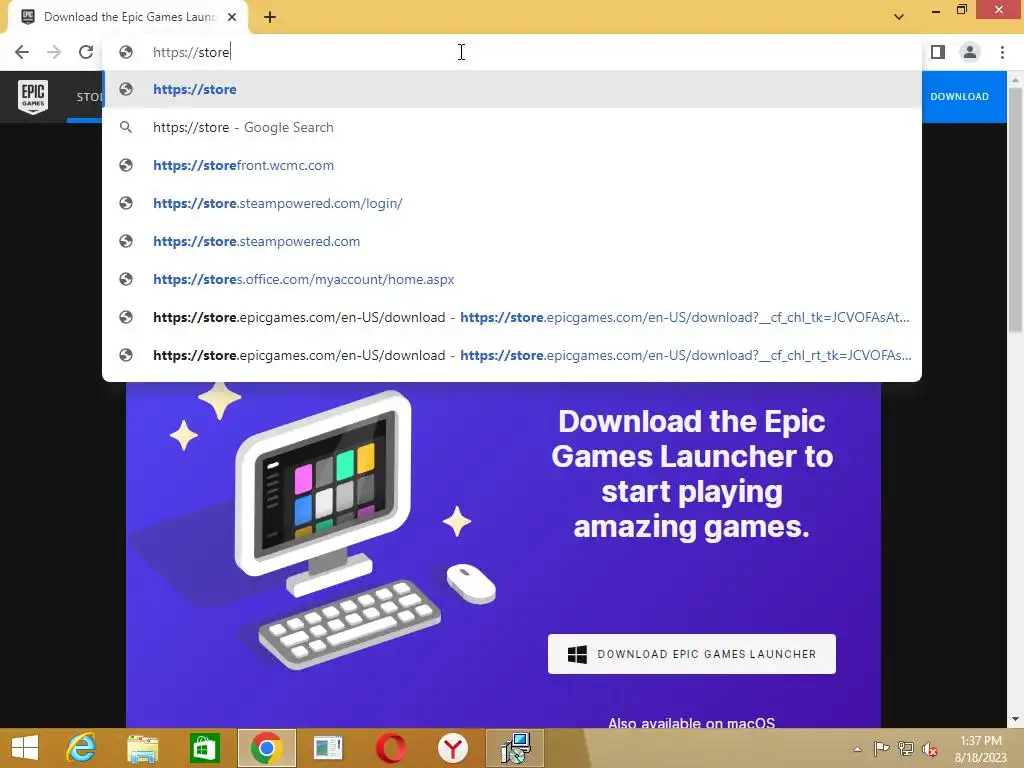
Task: Select storefront.wcmc.com suggestion
Action: coord(512,165)
